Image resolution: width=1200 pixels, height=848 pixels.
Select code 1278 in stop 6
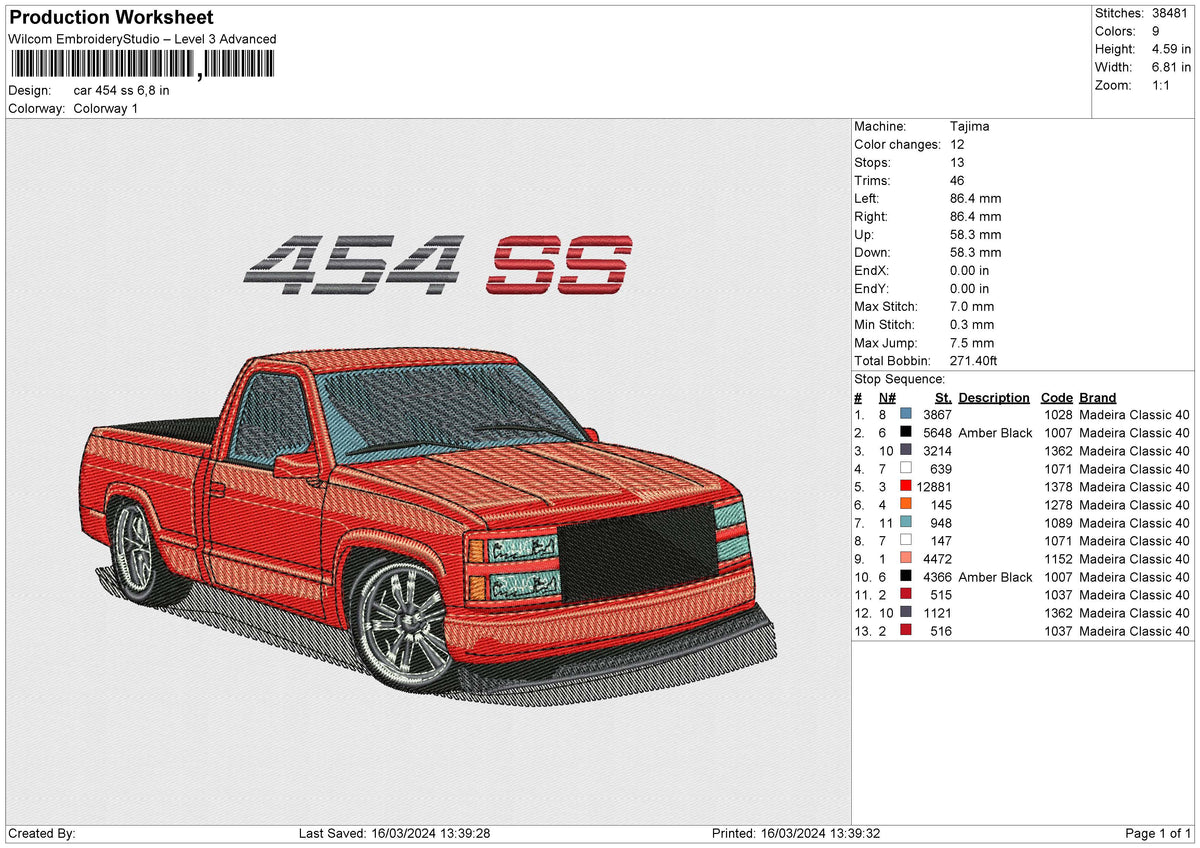(x=1056, y=505)
